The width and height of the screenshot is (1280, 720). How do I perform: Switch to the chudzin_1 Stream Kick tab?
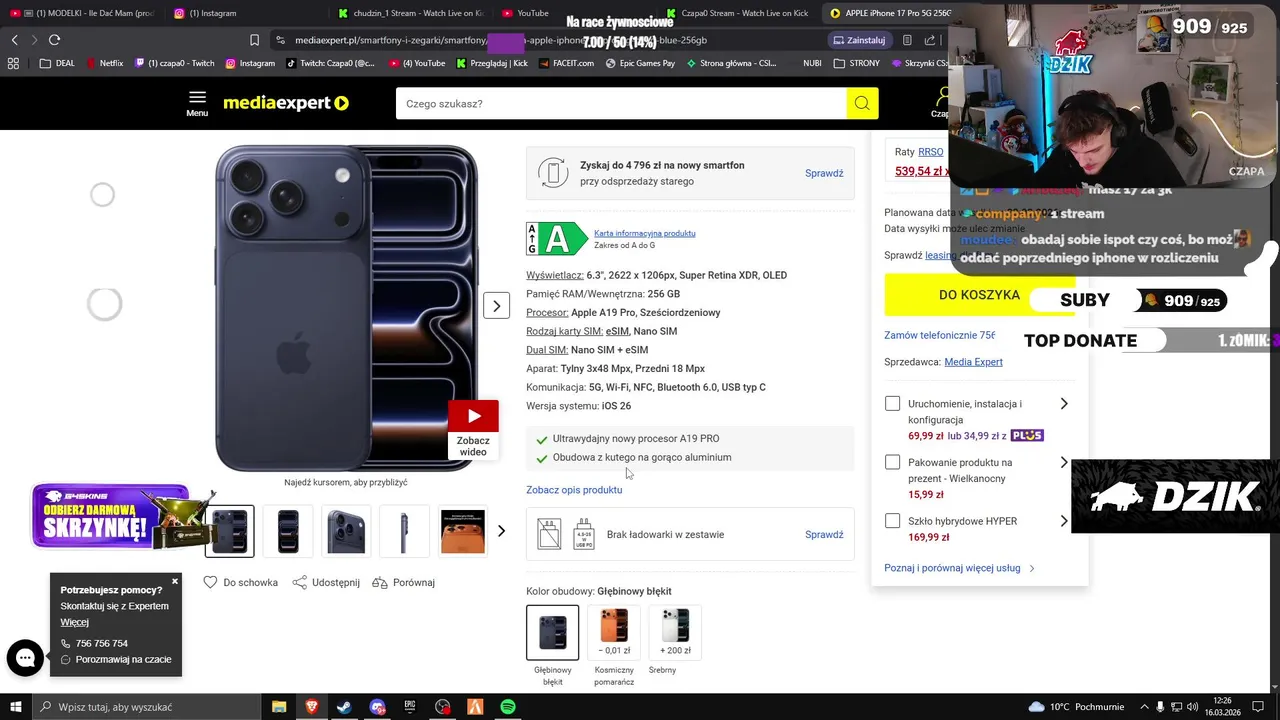coord(410,13)
